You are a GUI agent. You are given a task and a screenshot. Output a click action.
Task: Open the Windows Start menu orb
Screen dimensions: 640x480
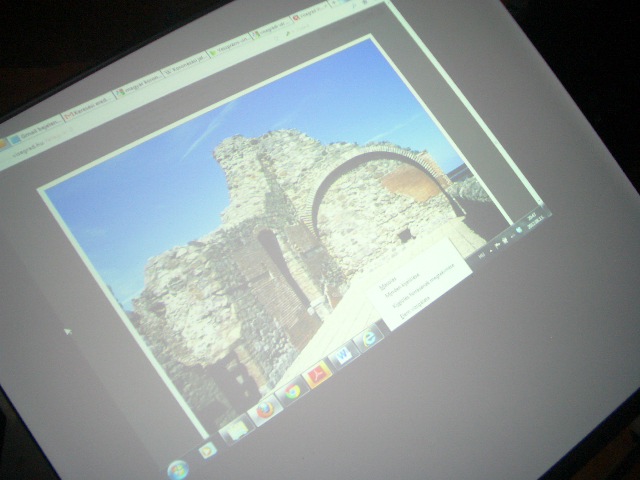(178, 469)
